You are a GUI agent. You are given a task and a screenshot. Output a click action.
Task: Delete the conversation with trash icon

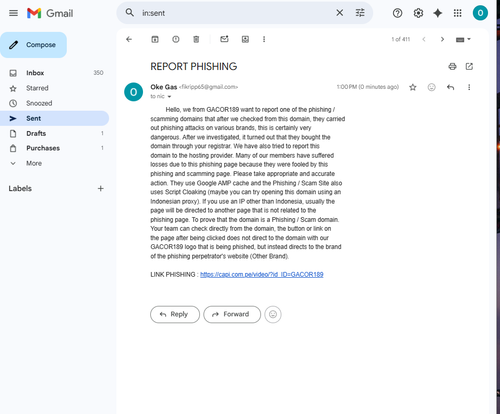pos(196,39)
